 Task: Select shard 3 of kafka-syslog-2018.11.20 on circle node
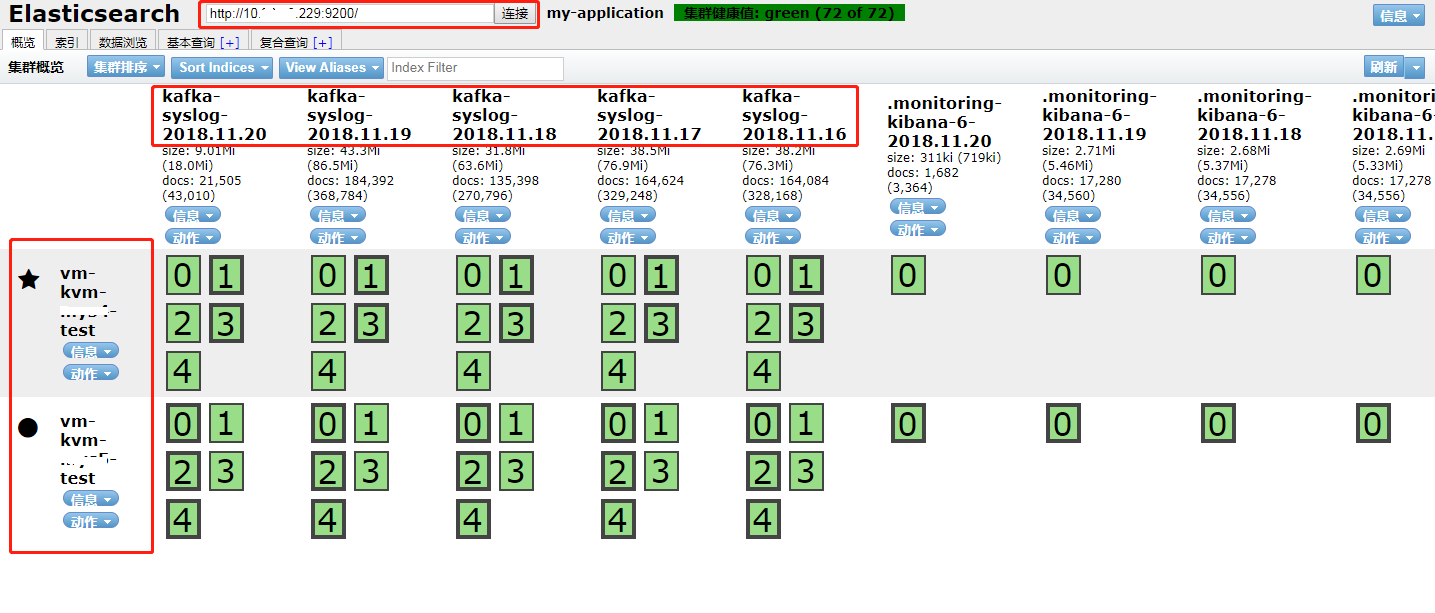[226, 471]
